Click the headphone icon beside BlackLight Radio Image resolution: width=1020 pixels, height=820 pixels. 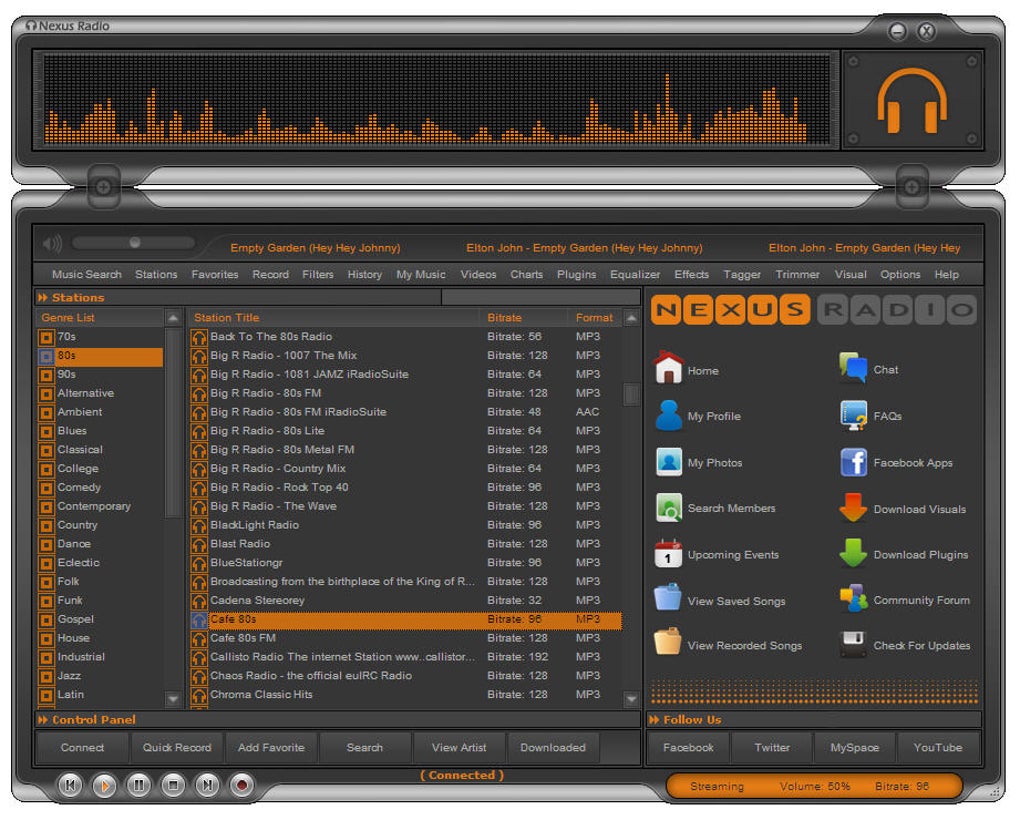click(x=199, y=525)
